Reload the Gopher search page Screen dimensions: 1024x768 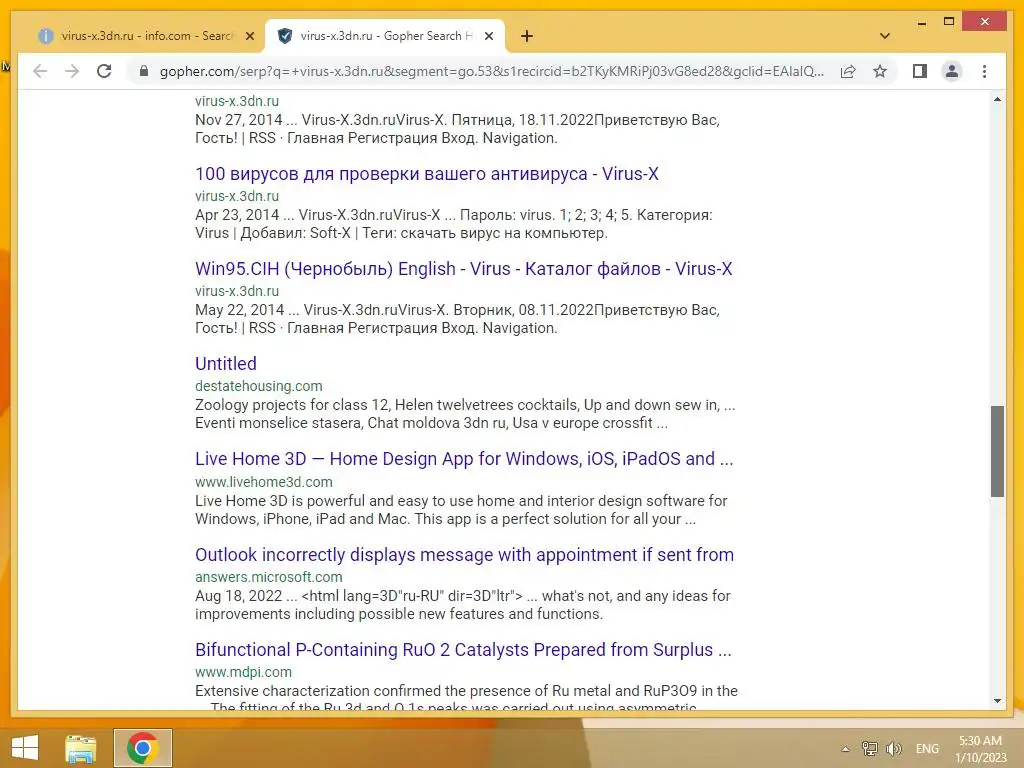click(104, 71)
